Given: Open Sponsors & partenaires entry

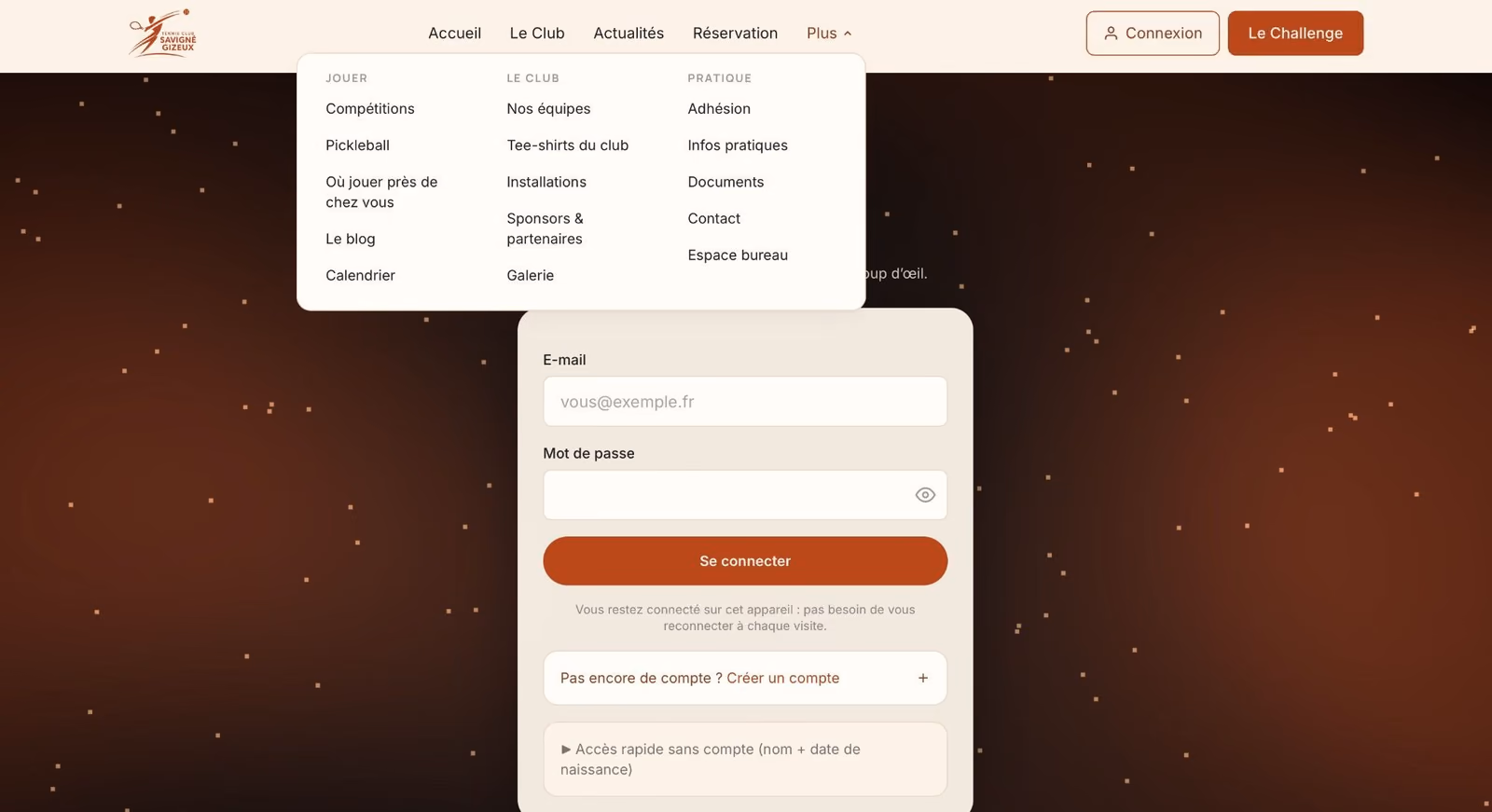Looking at the screenshot, I should point(546,228).
